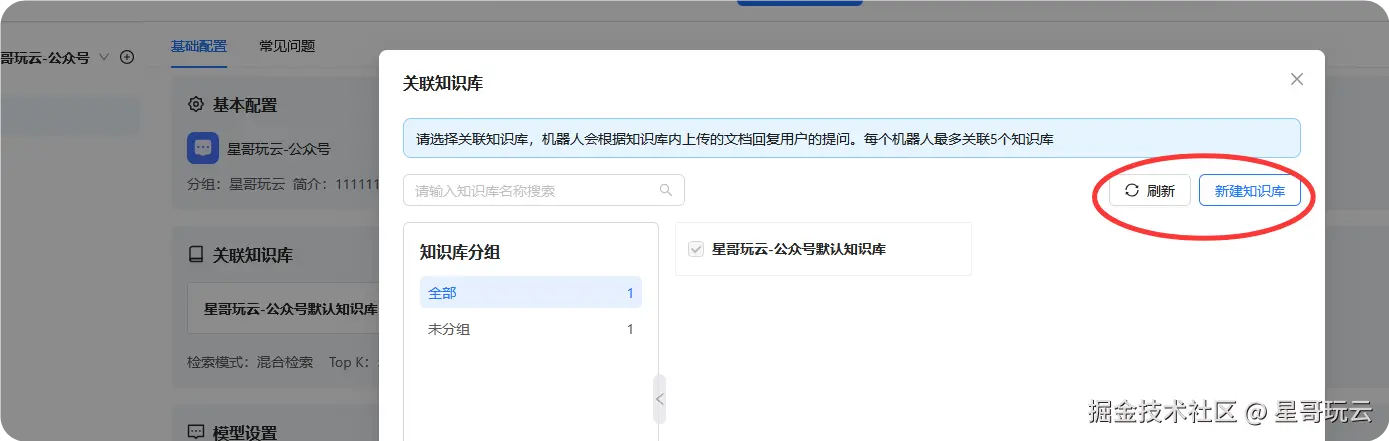Screen dimensions: 1389x441
Task: Click the 基本配置 gear icon
Action: click(x=196, y=104)
